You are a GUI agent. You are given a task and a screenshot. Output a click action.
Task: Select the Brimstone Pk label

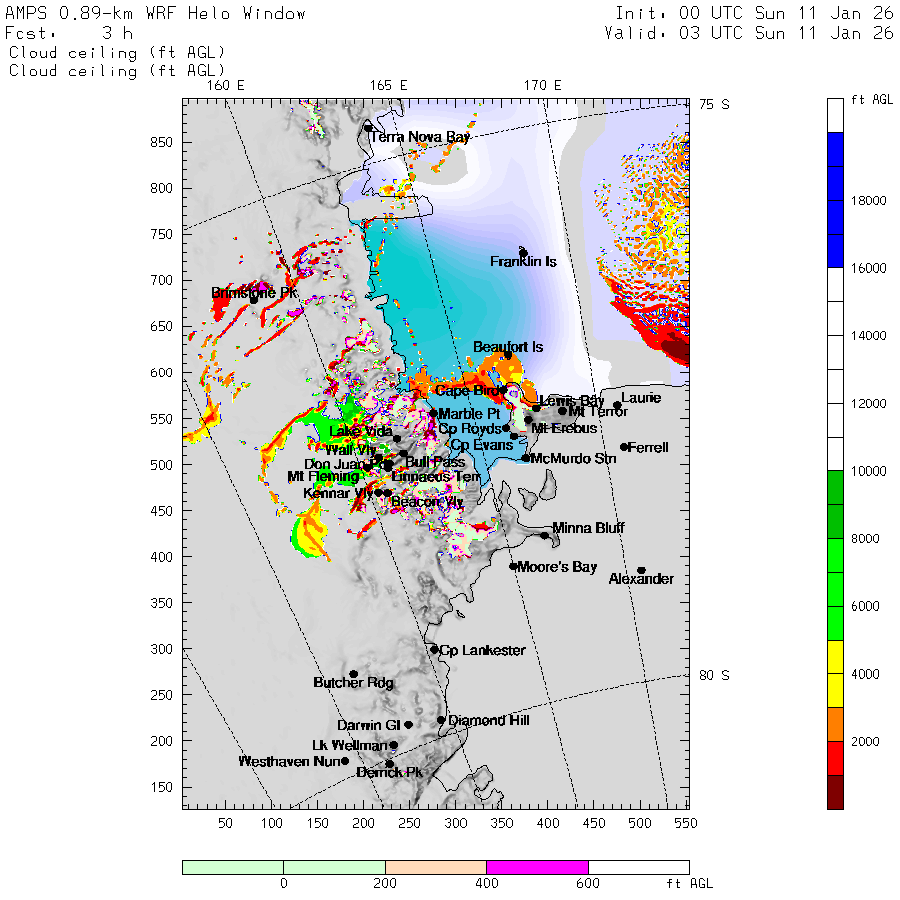254,293
